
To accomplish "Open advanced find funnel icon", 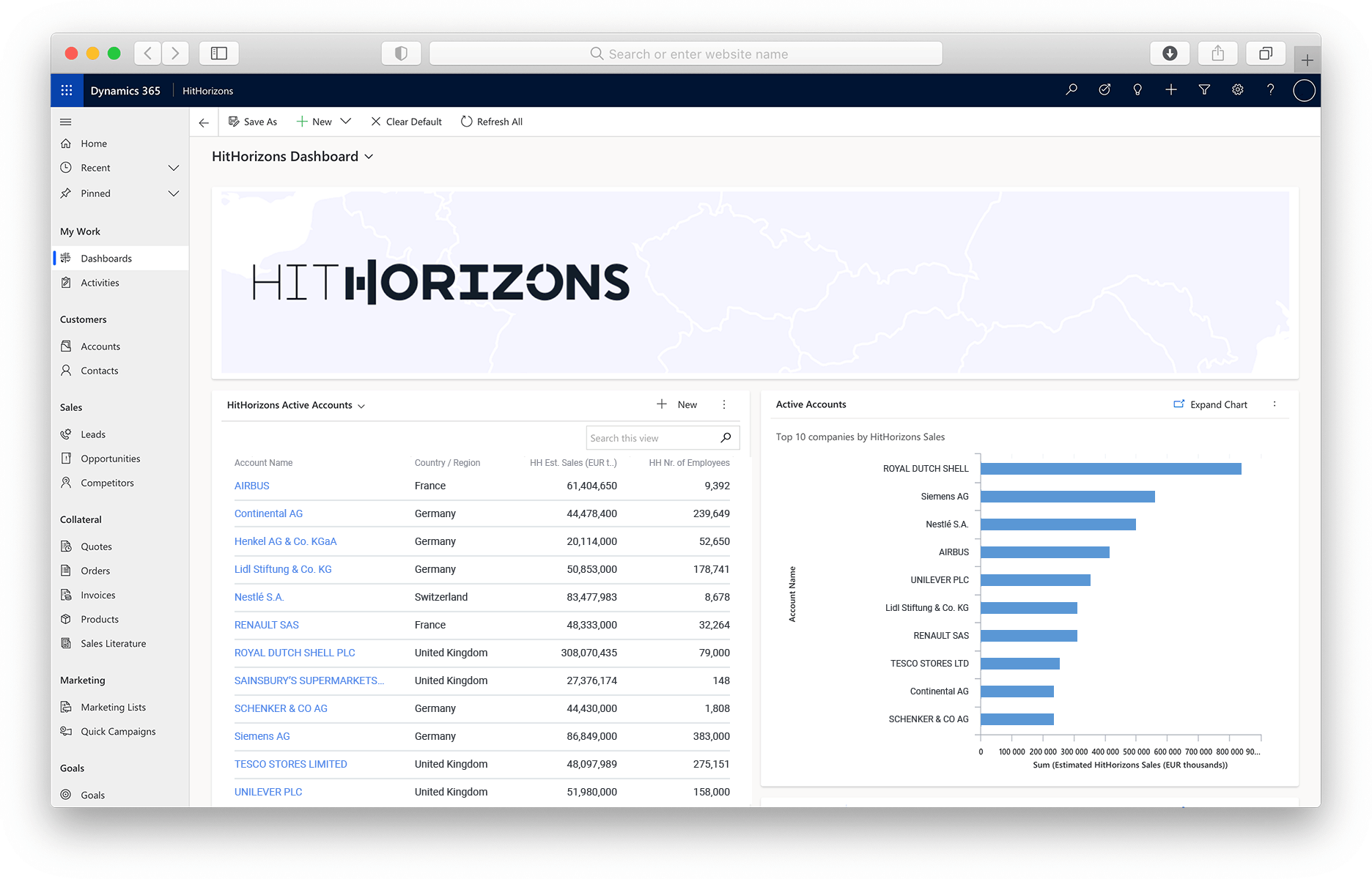I will click(1204, 90).
